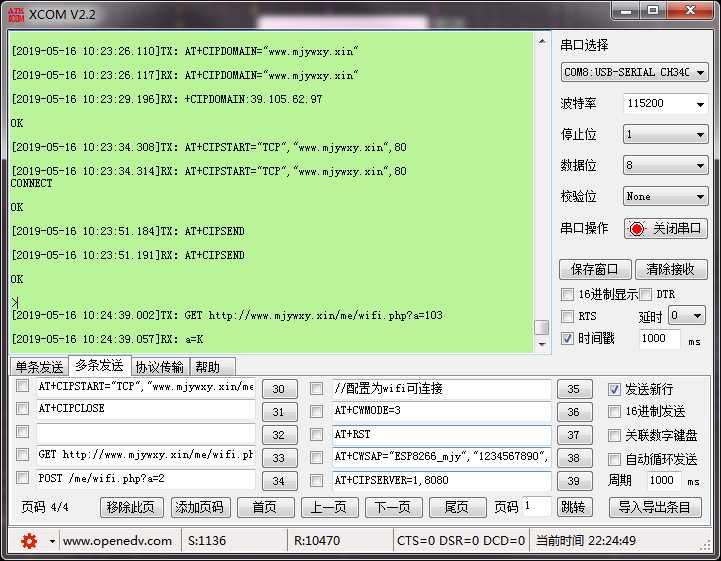The width and height of the screenshot is (721, 561).
Task: Click the AT+CWSAP ESP8266_mjy input field
Action: (x=441, y=457)
